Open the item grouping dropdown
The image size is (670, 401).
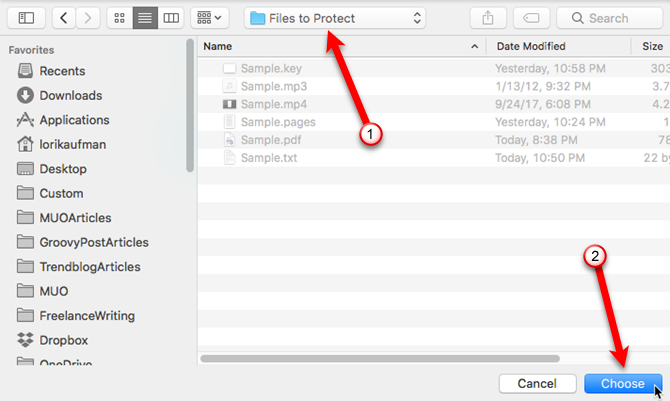point(210,18)
